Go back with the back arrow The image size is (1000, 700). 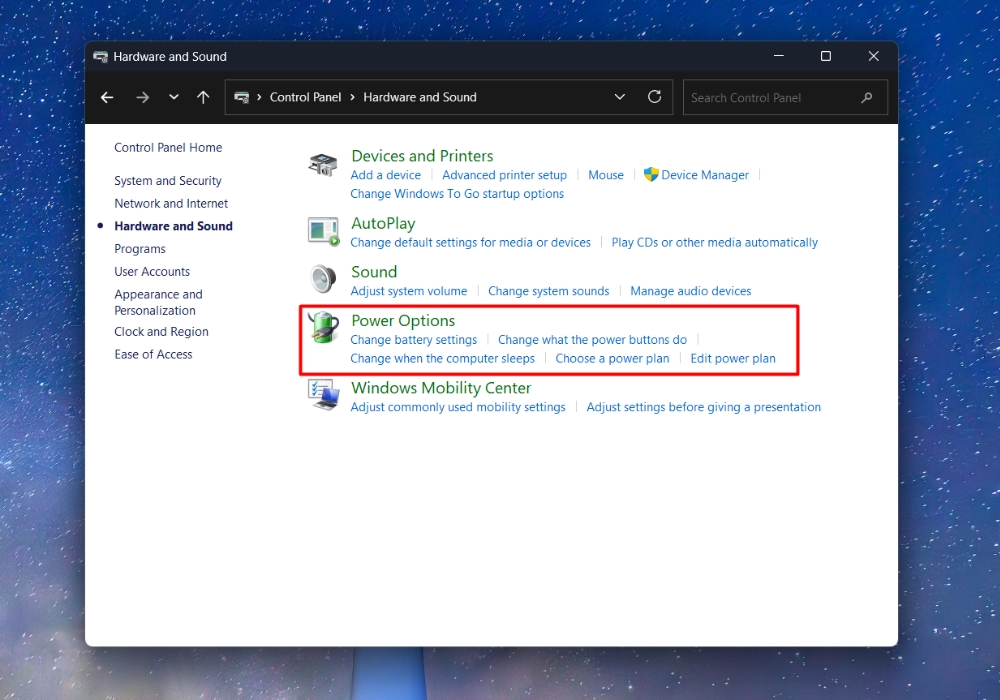point(107,98)
